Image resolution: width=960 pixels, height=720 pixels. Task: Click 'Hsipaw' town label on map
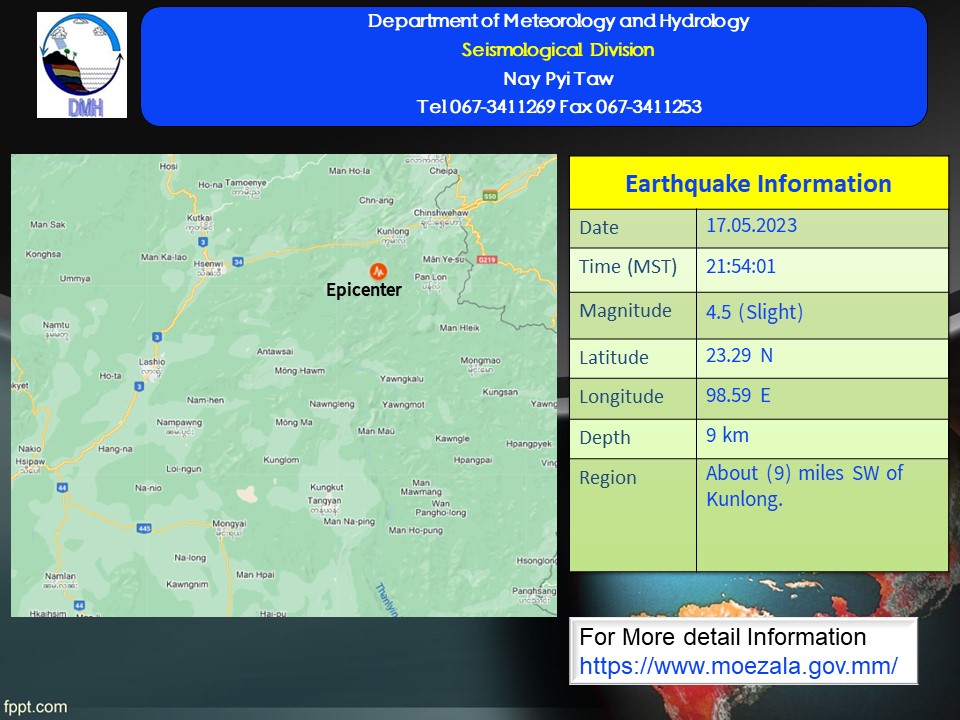click(x=30, y=461)
